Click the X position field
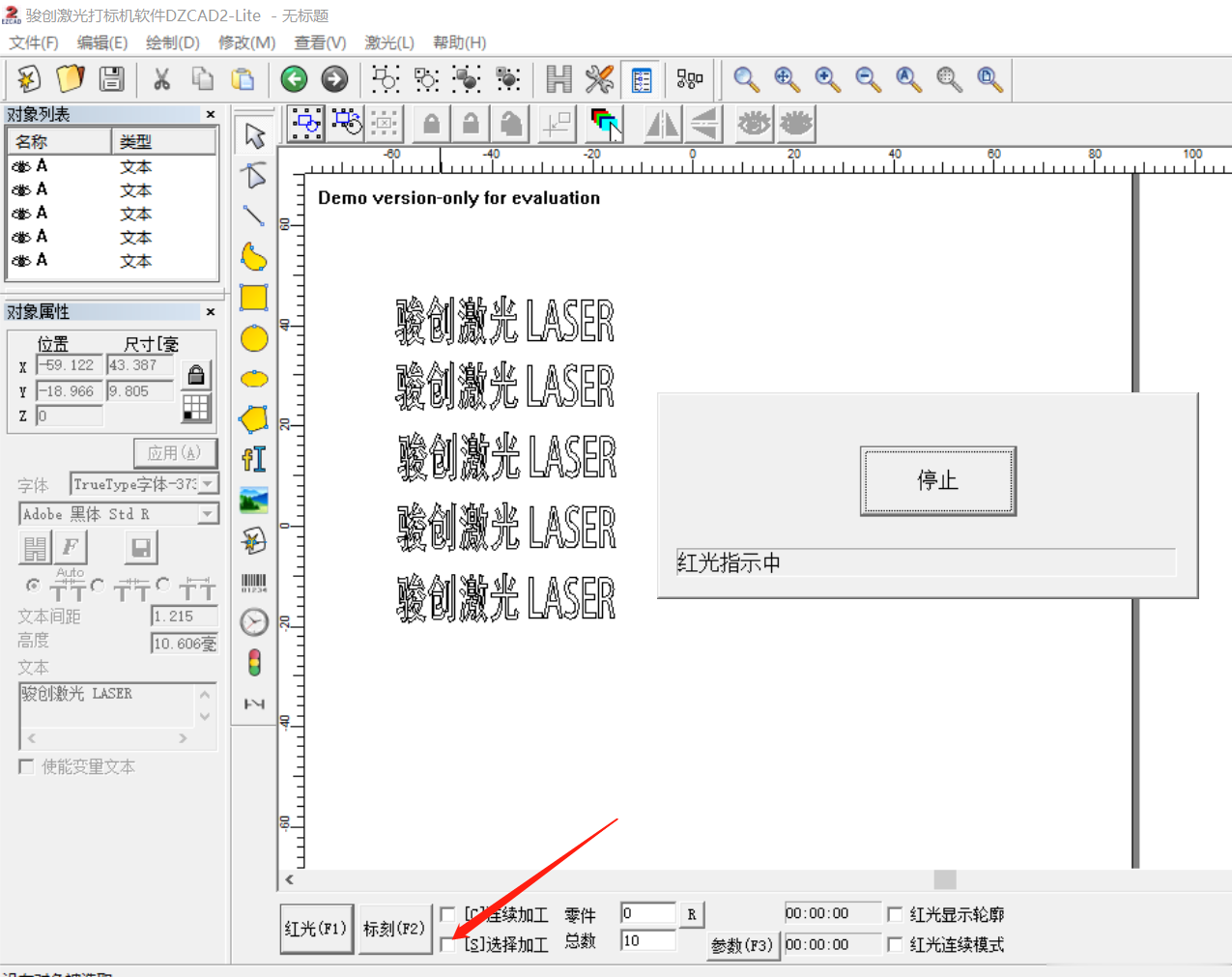The width and height of the screenshot is (1232, 977). pyautogui.click(x=69, y=365)
